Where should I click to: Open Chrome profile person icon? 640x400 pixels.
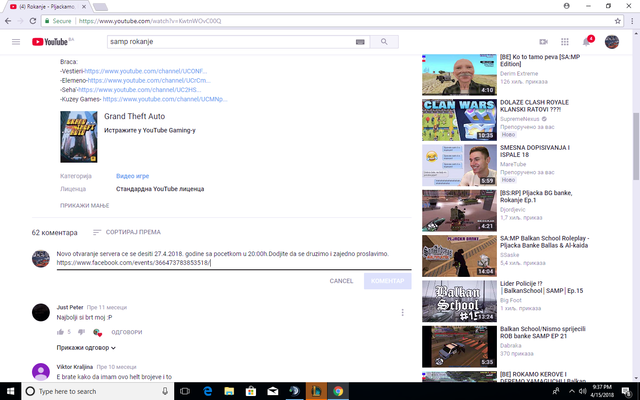(x=567, y=6)
